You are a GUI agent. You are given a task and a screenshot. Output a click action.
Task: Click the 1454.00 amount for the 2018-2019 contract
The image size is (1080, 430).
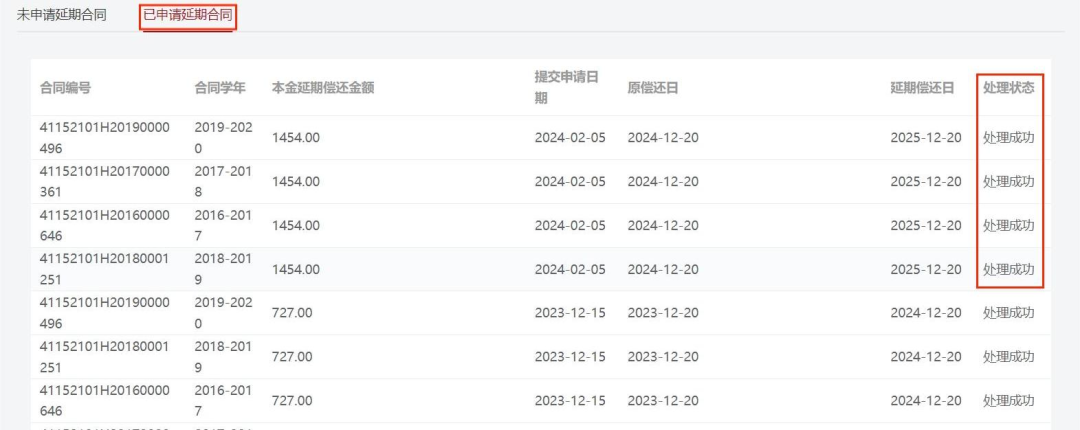[296, 269]
